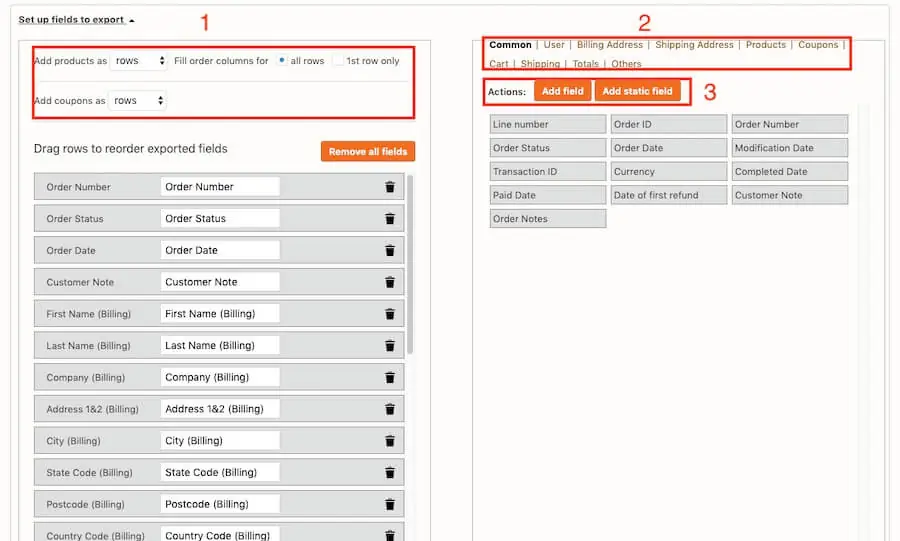Viewport: 900px width, 541px height.
Task: Select the 'all rows' radio option
Action: (281, 60)
